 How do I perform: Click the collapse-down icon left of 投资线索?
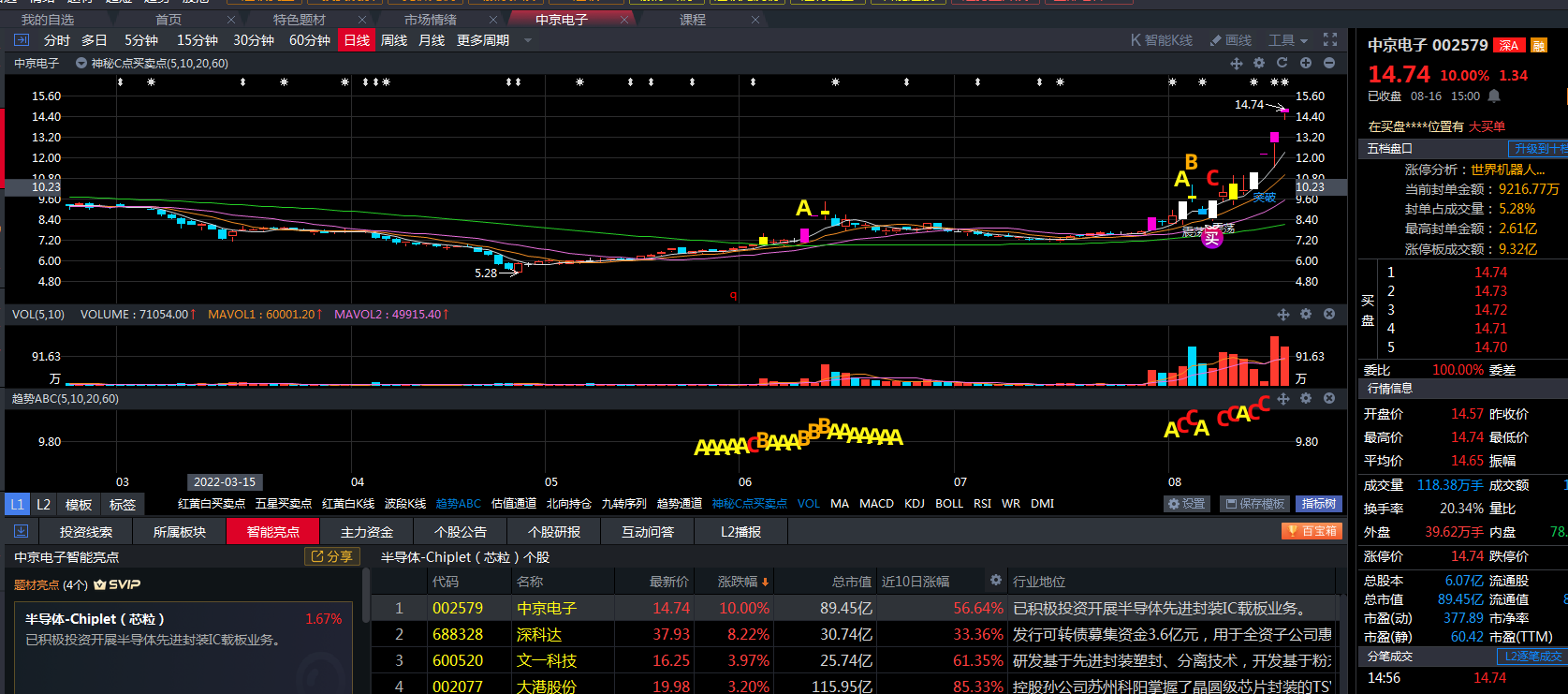(x=21, y=531)
